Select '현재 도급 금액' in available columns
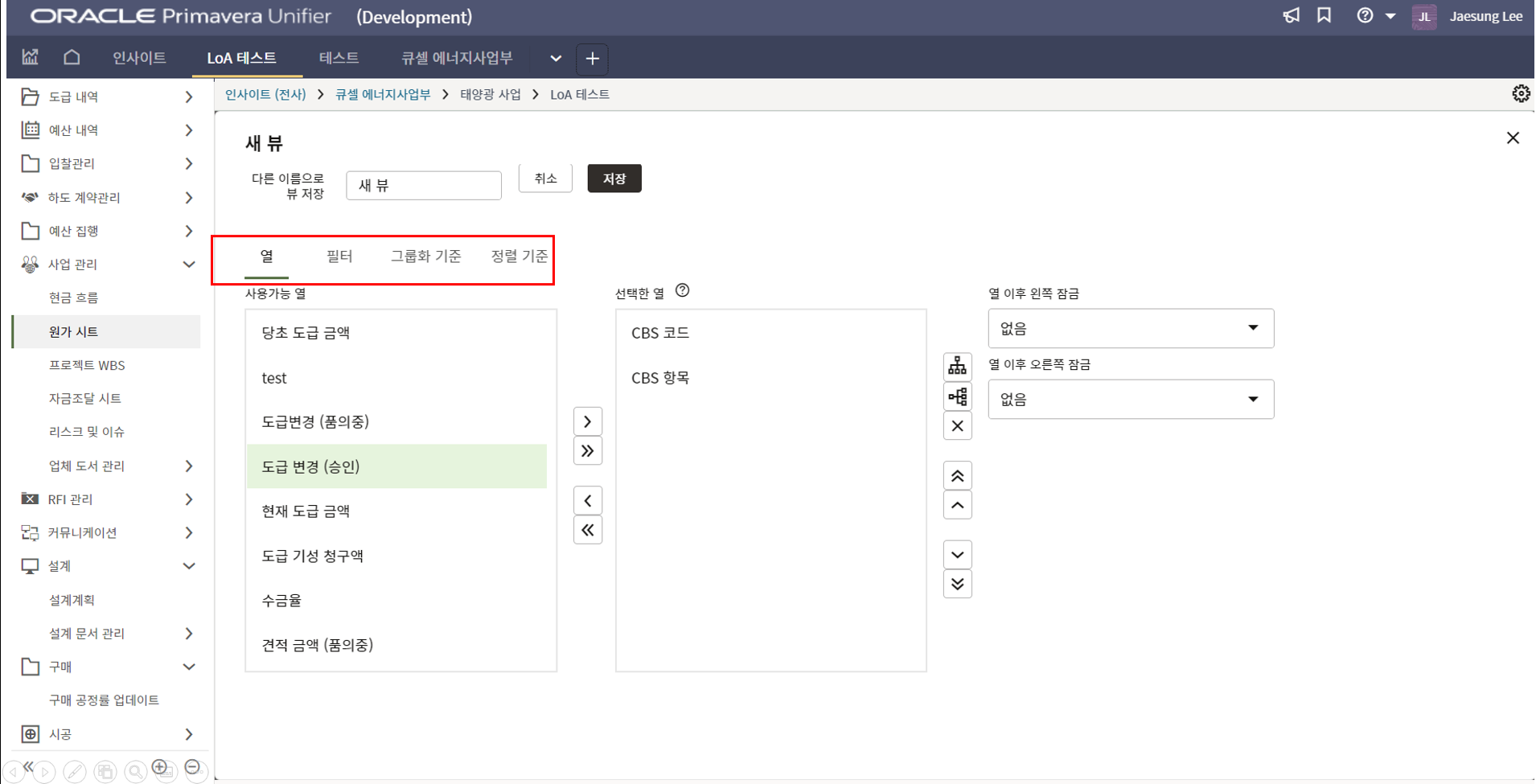Viewport: 1536px width, 784px height. pyautogui.click(x=306, y=511)
